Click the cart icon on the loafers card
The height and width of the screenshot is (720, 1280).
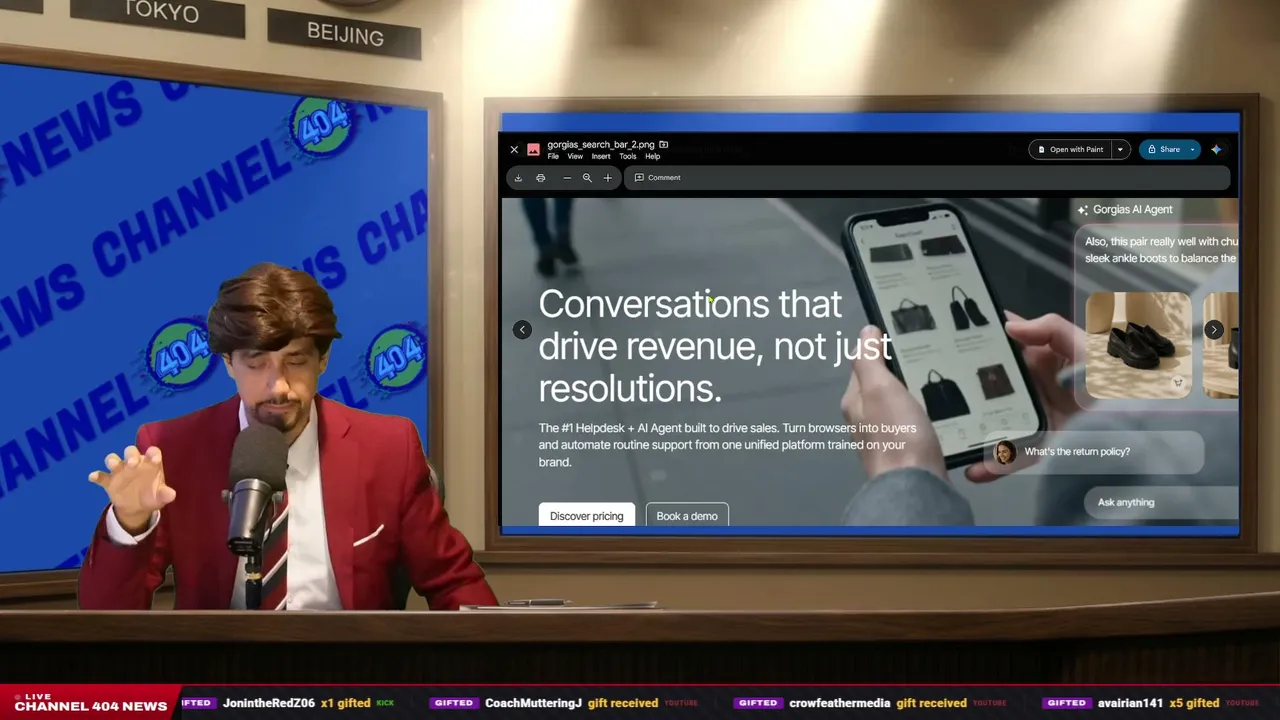click(x=1178, y=383)
